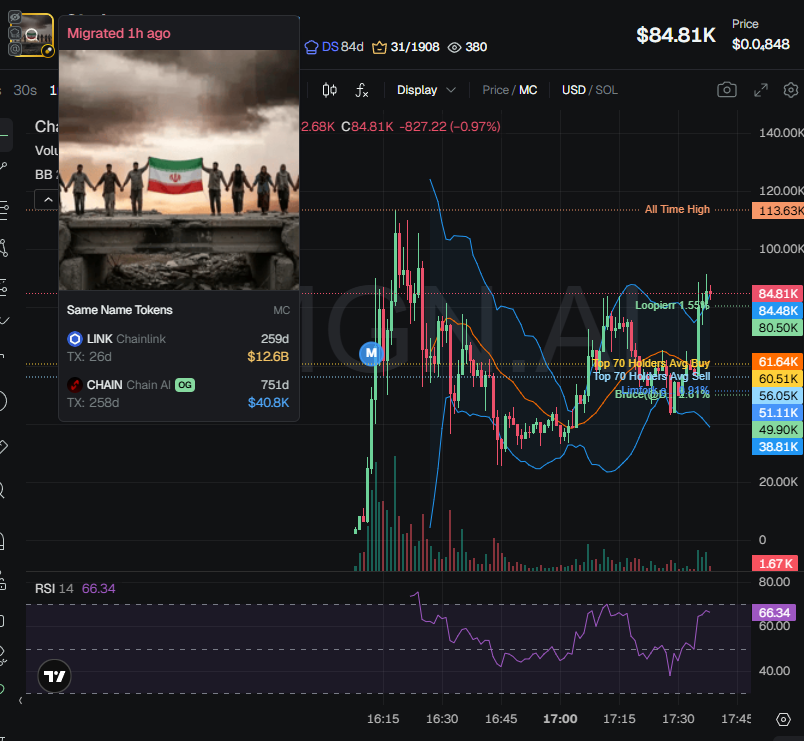Click the blue 38.81K price tag

tap(778, 446)
